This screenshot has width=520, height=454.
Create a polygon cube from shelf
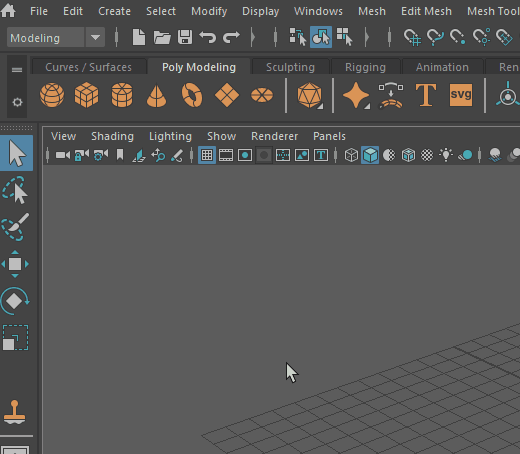pyautogui.click(x=87, y=95)
